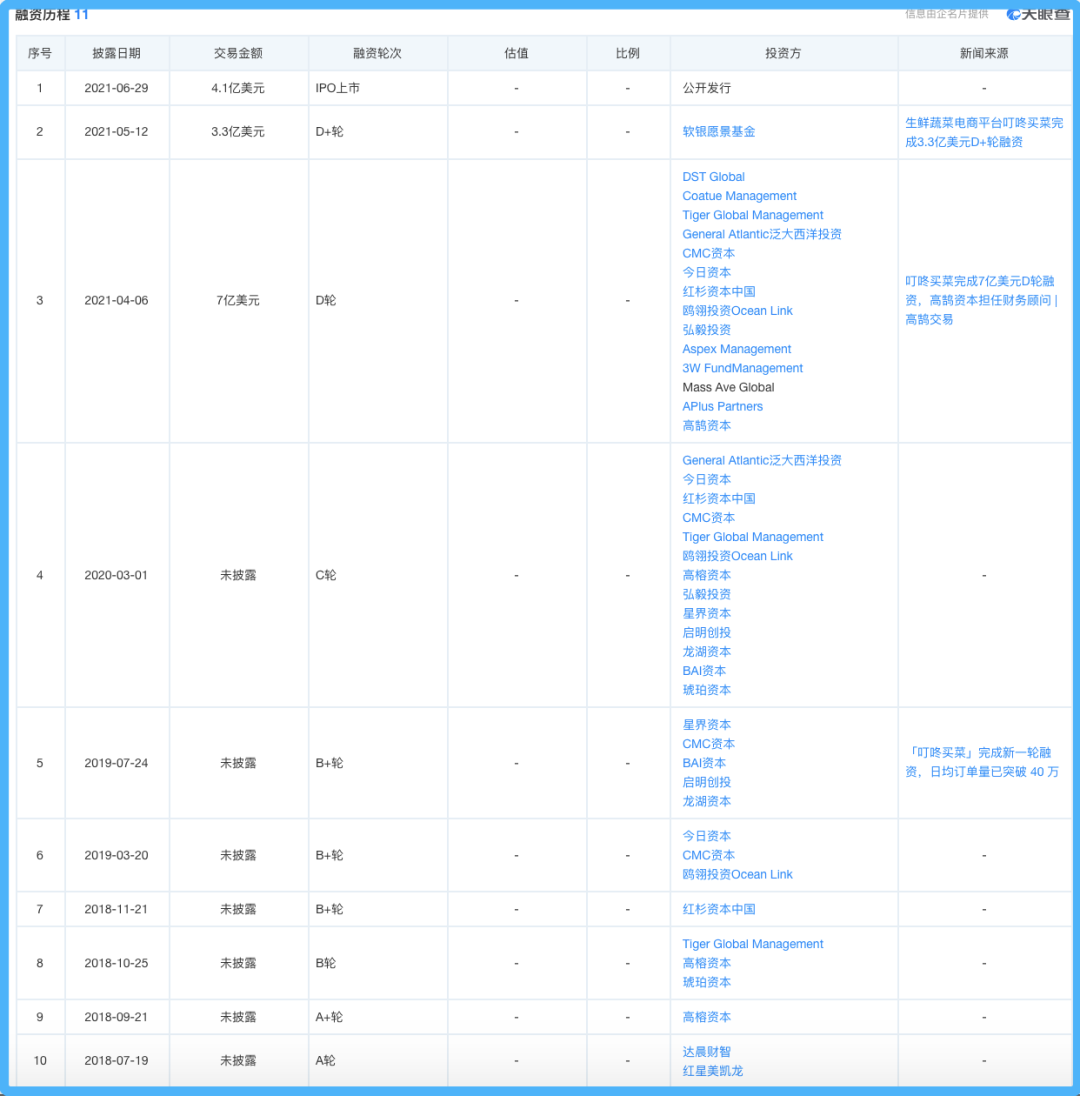Click DST Global investor link
1080x1096 pixels.
tap(713, 177)
